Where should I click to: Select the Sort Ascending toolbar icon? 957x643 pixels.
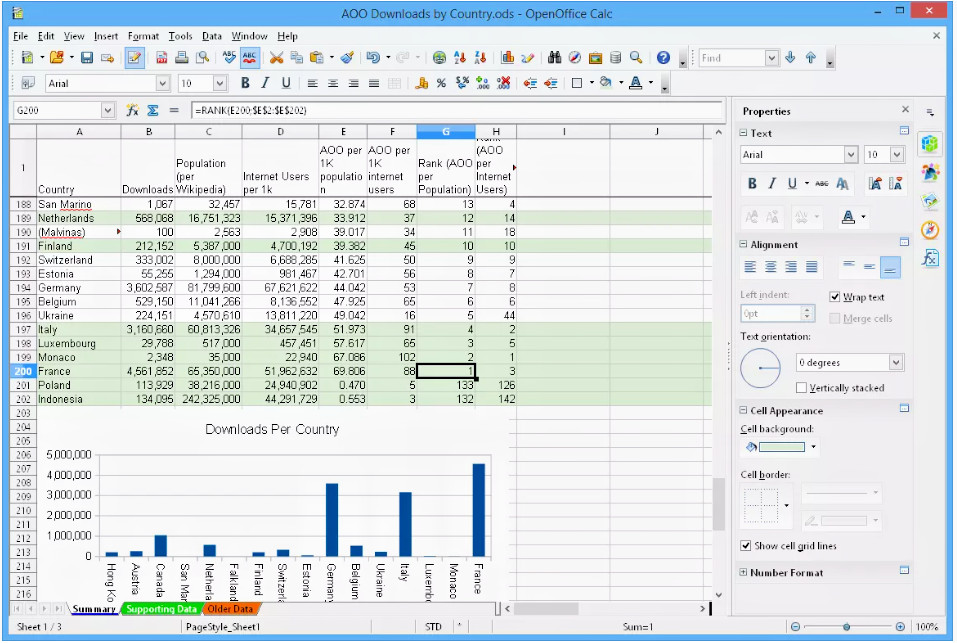458,58
